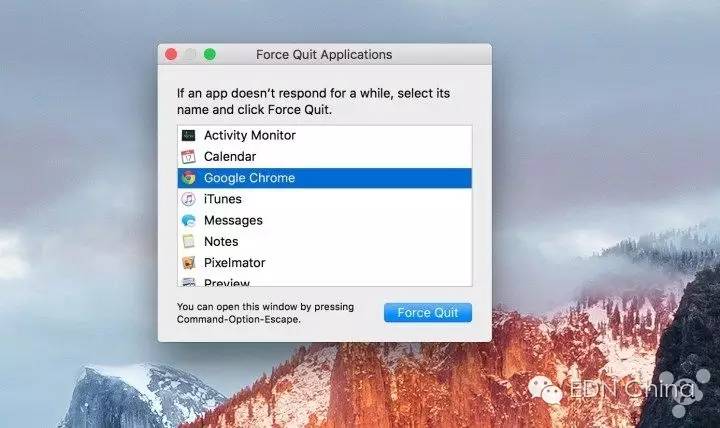Pick the Pixelmator entry
This screenshot has height=428, width=720.
pos(324,263)
